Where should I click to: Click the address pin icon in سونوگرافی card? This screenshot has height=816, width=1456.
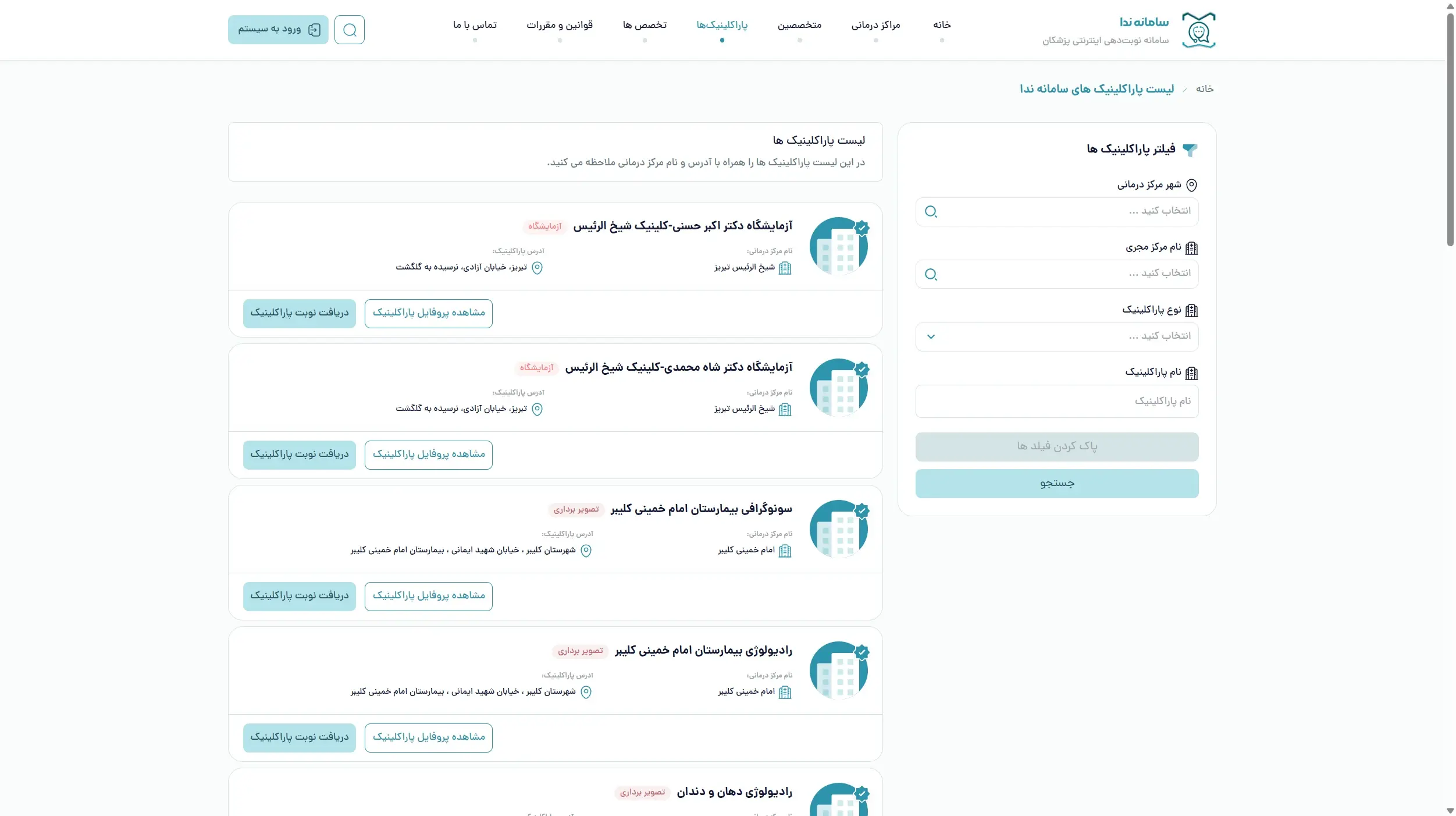click(x=586, y=551)
